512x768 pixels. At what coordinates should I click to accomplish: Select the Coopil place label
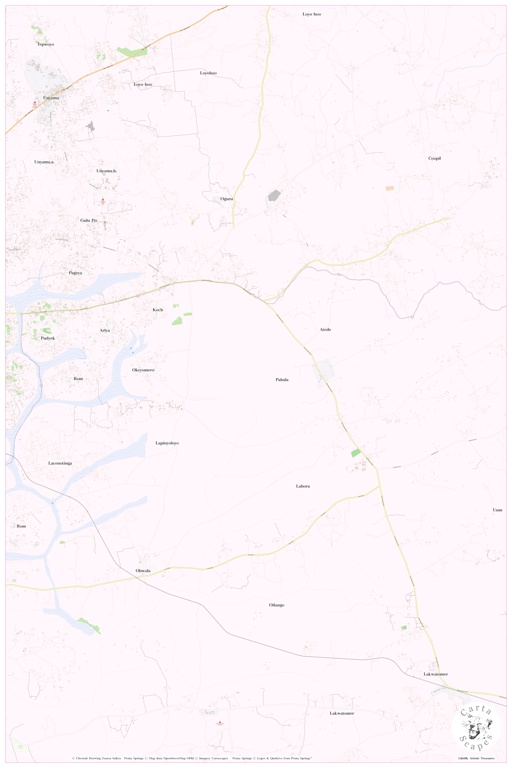[435, 158]
